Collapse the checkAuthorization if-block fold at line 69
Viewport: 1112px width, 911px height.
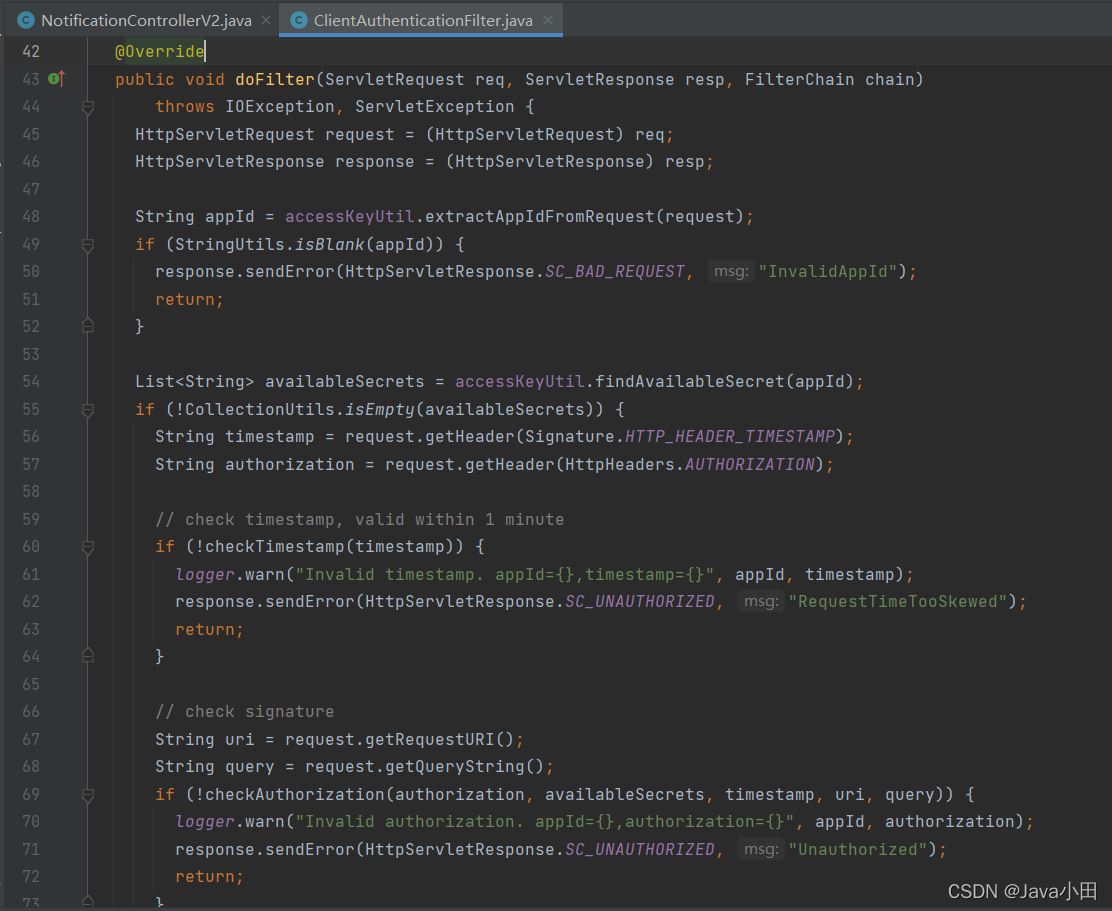click(88, 795)
